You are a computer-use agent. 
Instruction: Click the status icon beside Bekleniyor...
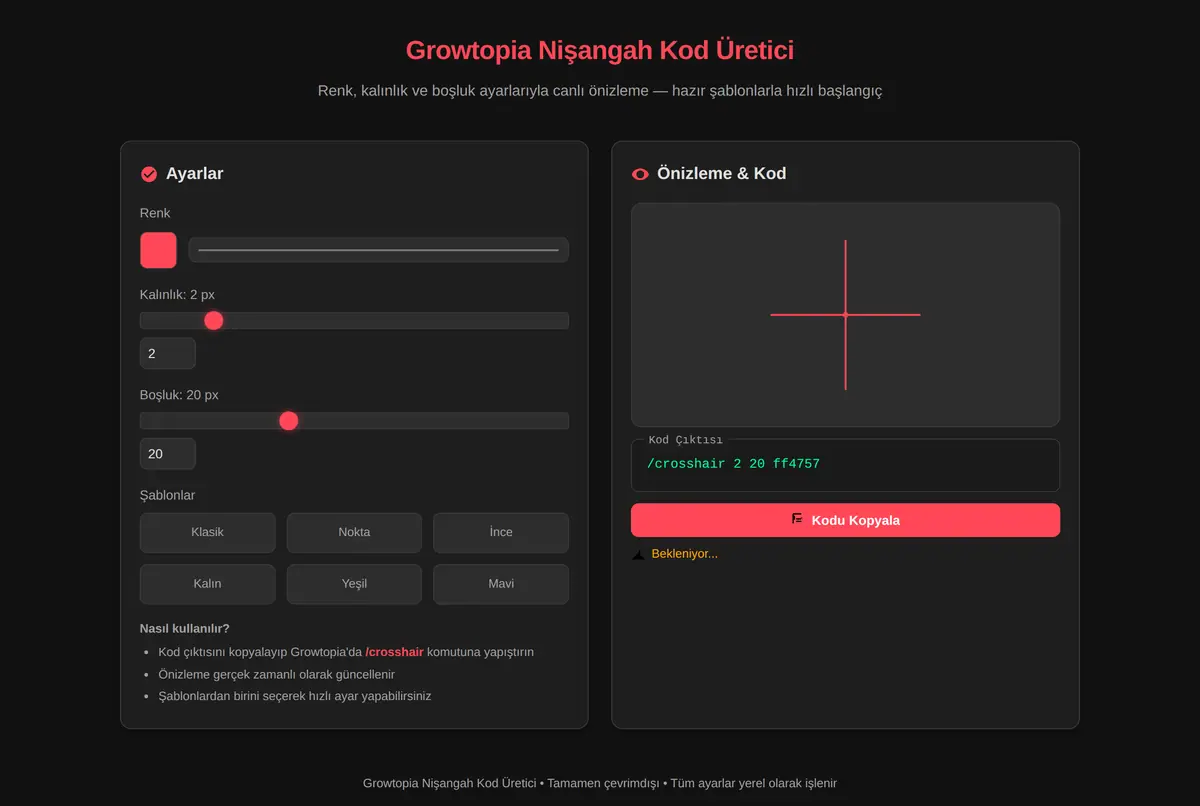pos(638,554)
